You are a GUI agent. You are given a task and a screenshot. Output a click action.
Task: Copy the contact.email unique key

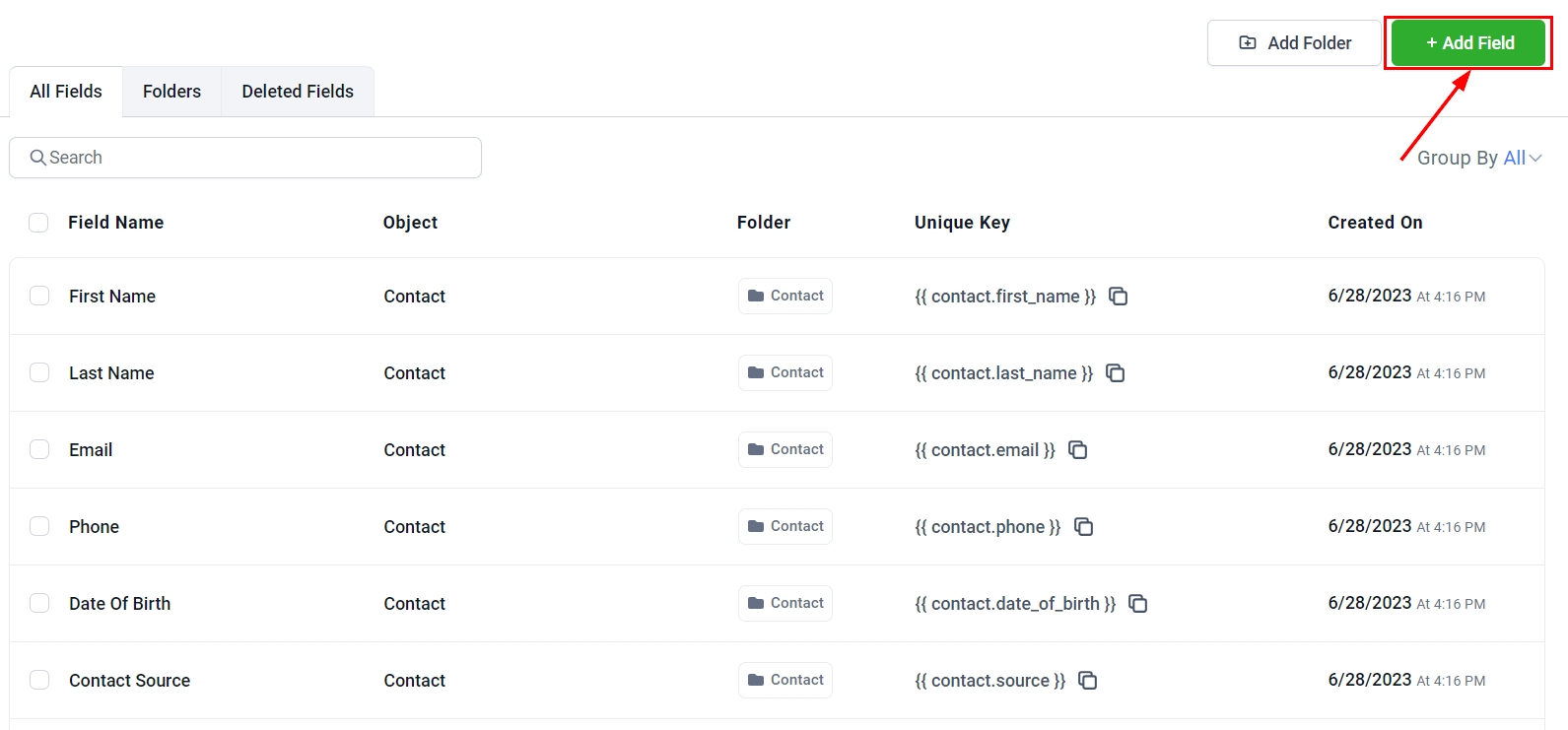click(x=1077, y=450)
